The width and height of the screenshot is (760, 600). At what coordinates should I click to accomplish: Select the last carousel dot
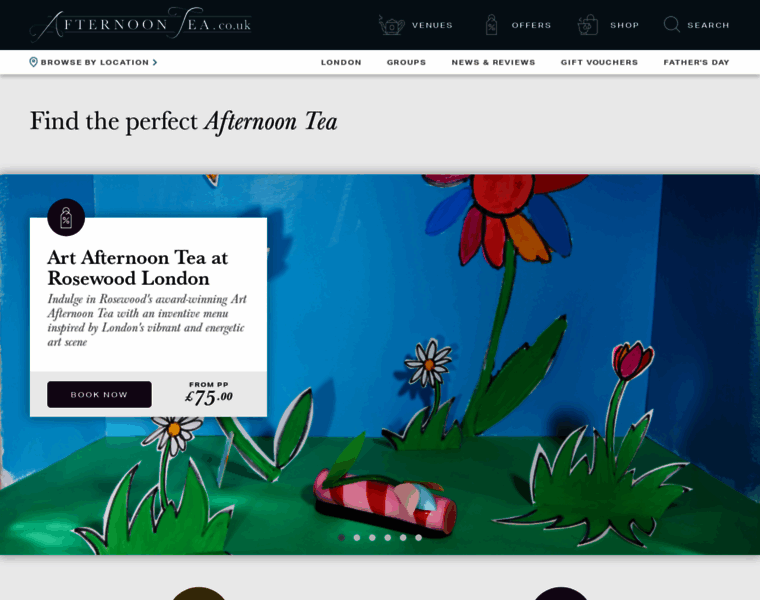[x=418, y=537]
